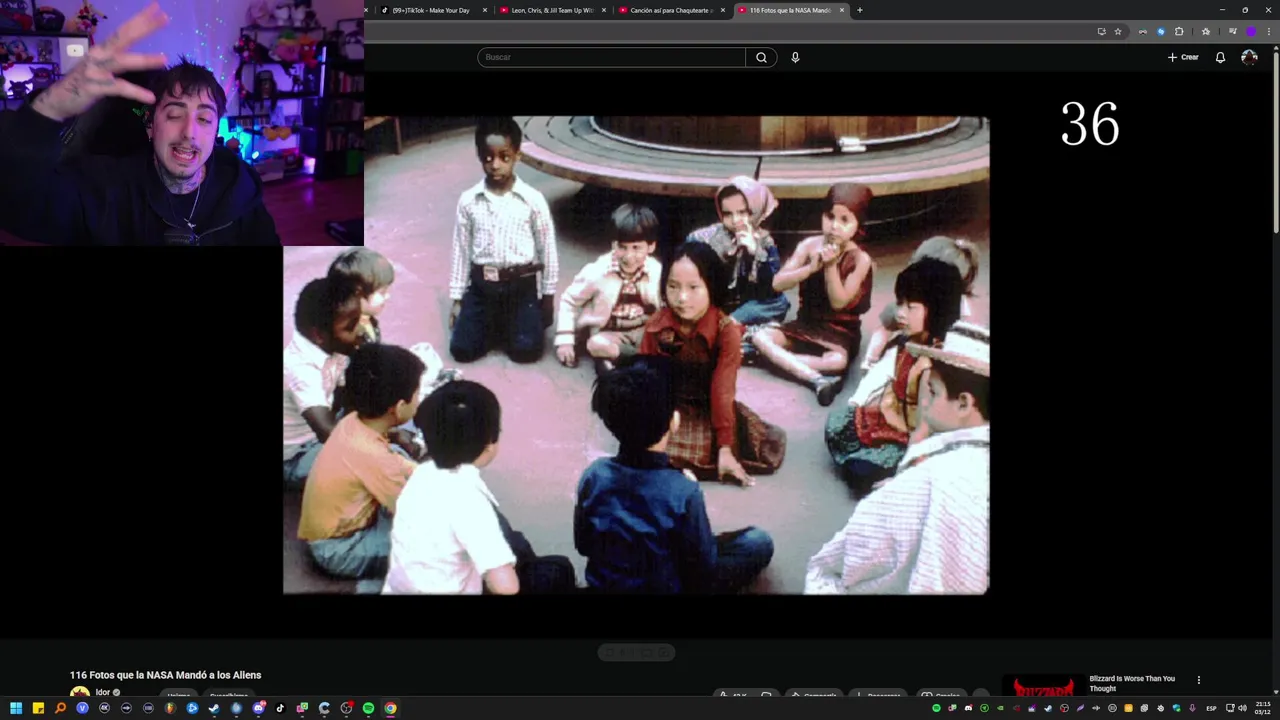Screen dimensions: 1280x720
Task: Click the purple Chrome profile icon
Action: [x=1250, y=31]
